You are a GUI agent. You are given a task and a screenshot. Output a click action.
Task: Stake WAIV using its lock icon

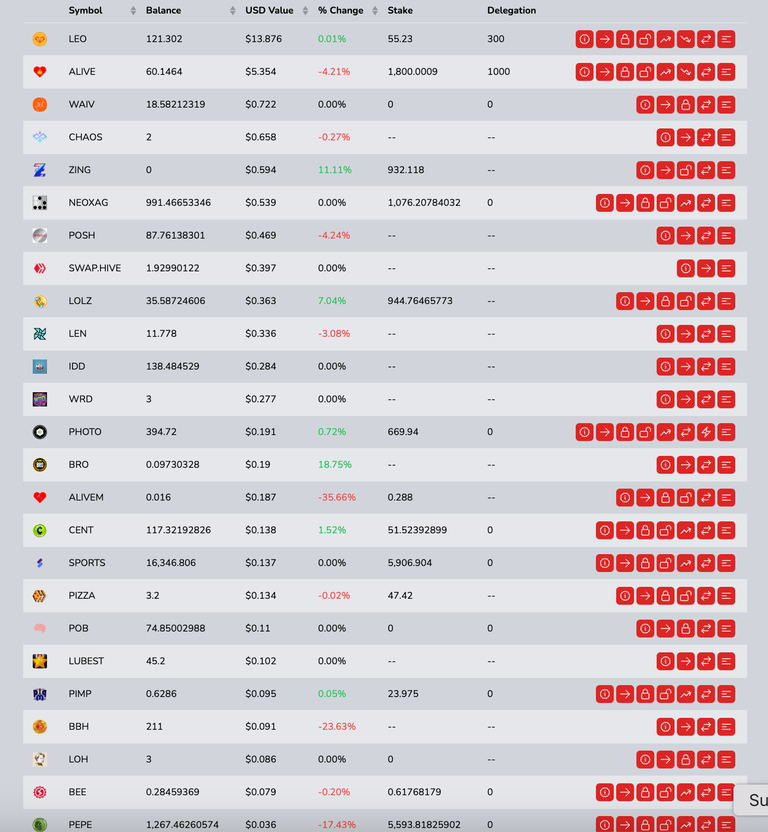(686, 105)
